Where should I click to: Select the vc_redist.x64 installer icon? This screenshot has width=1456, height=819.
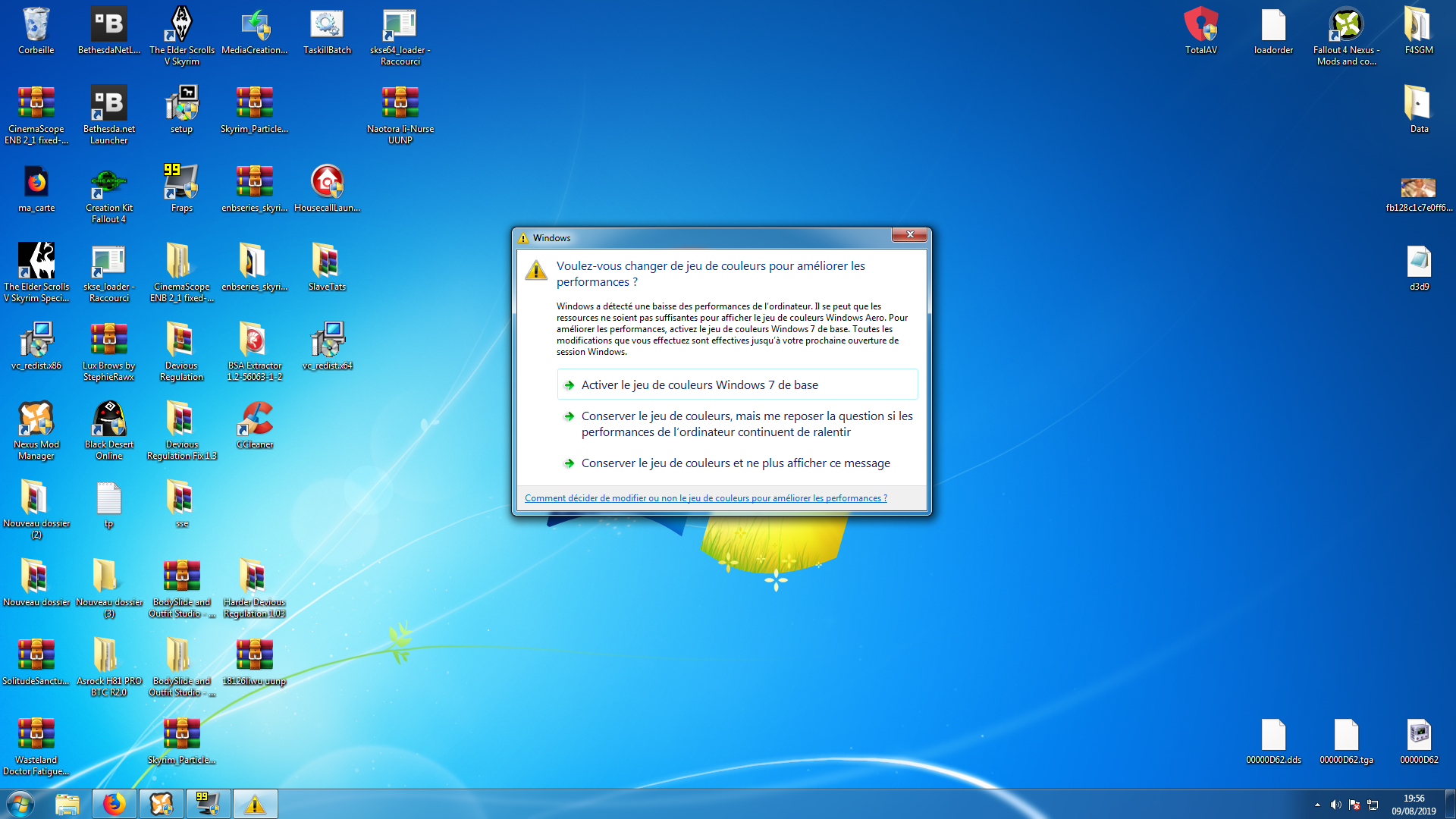[x=328, y=346]
